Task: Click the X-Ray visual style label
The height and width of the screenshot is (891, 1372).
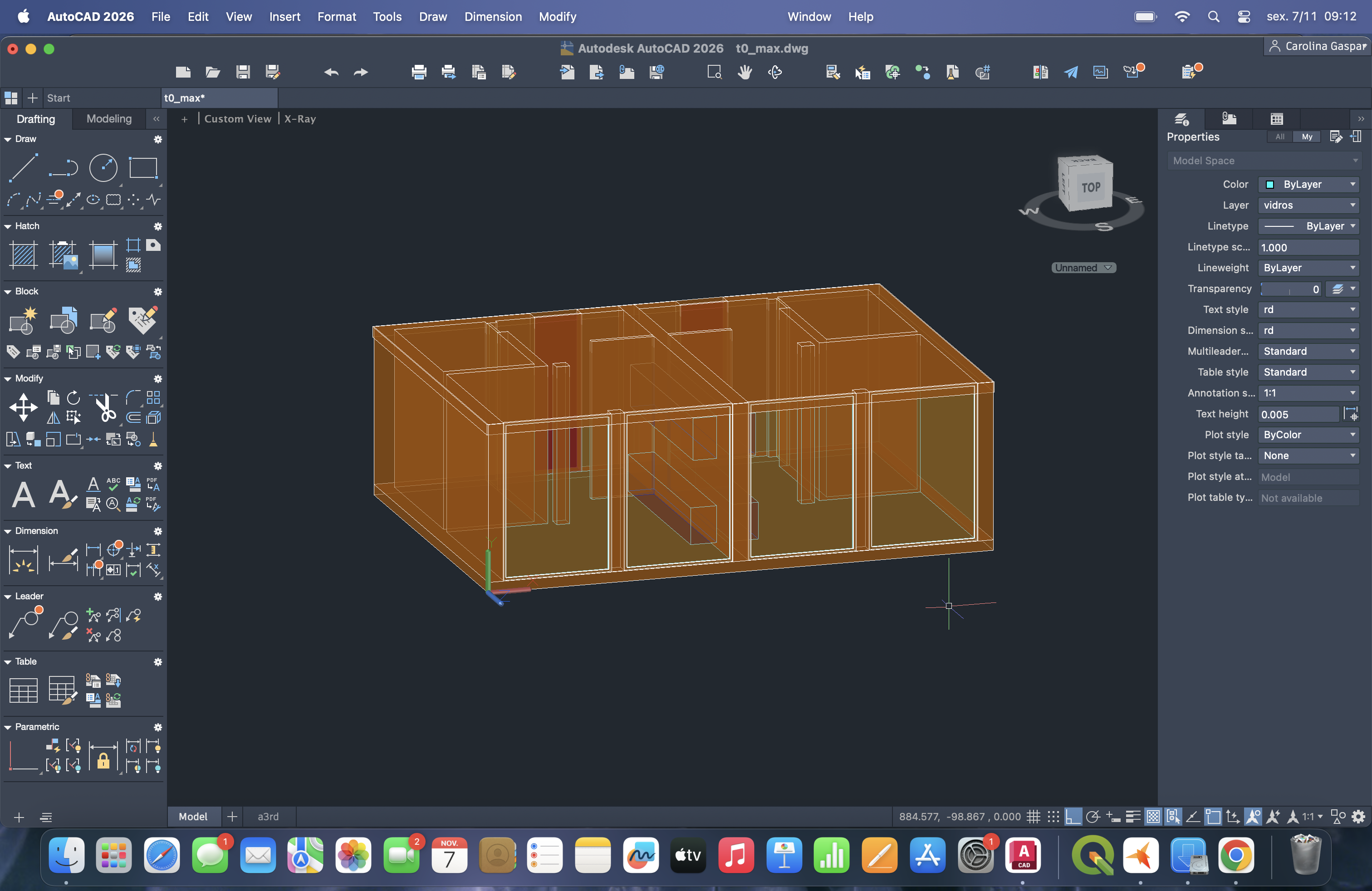Action: pos(300,119)
